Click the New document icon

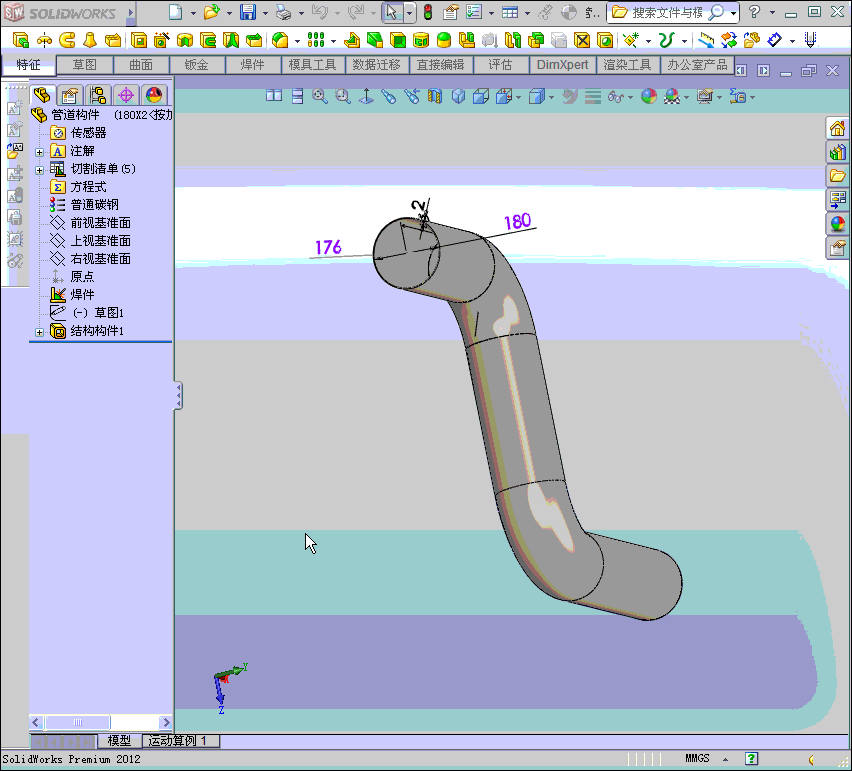[x=175, y=12]
